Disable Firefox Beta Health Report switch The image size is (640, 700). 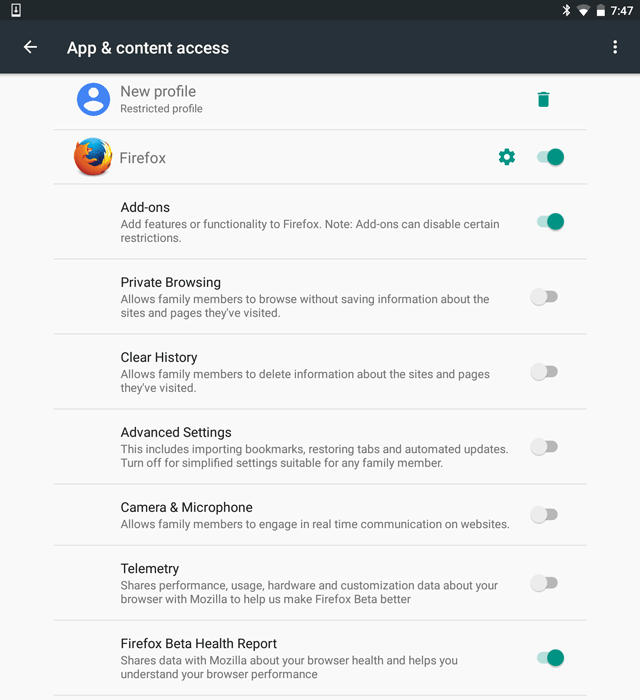(x=550, y=658)
